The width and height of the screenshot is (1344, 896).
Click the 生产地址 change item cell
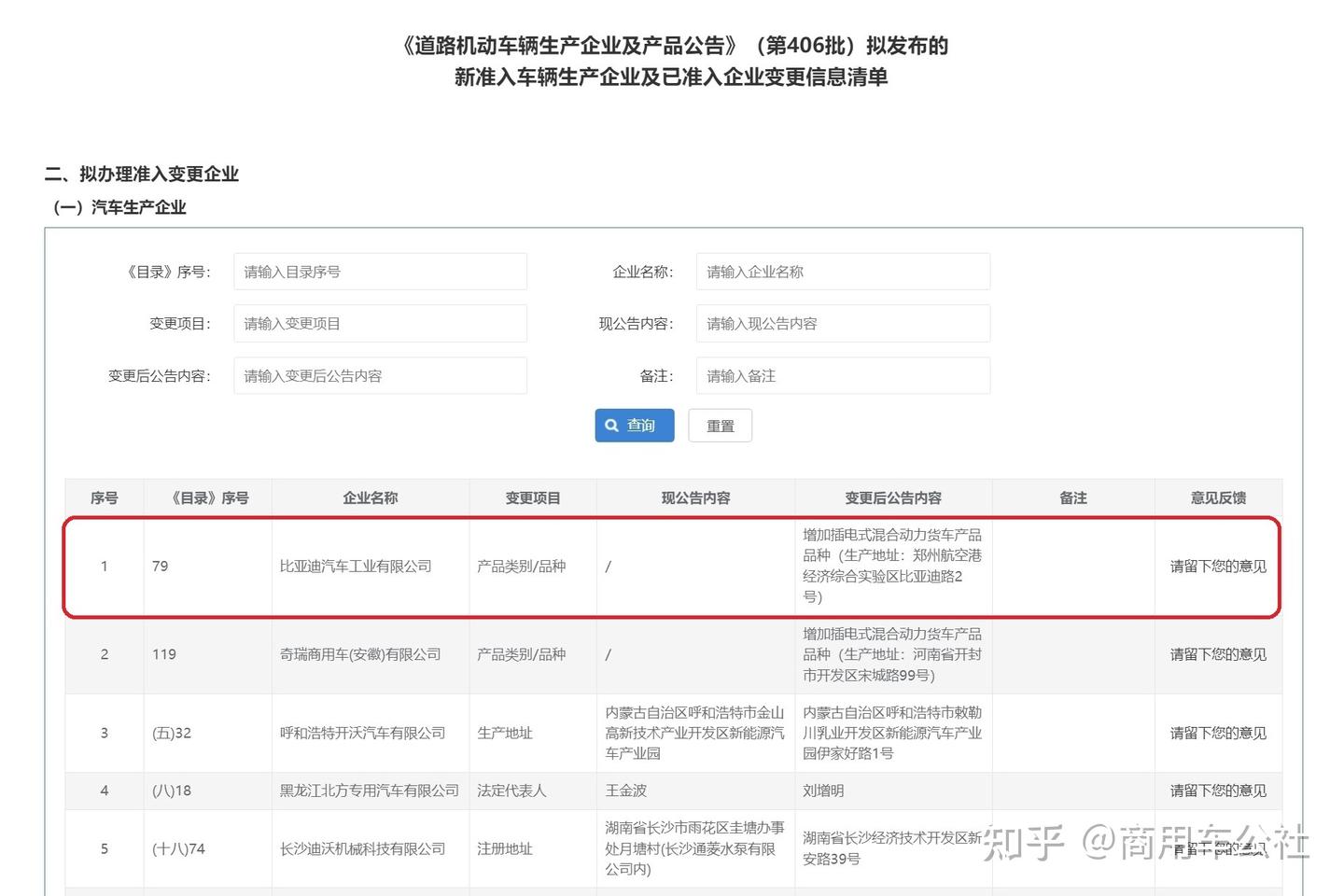533,733
